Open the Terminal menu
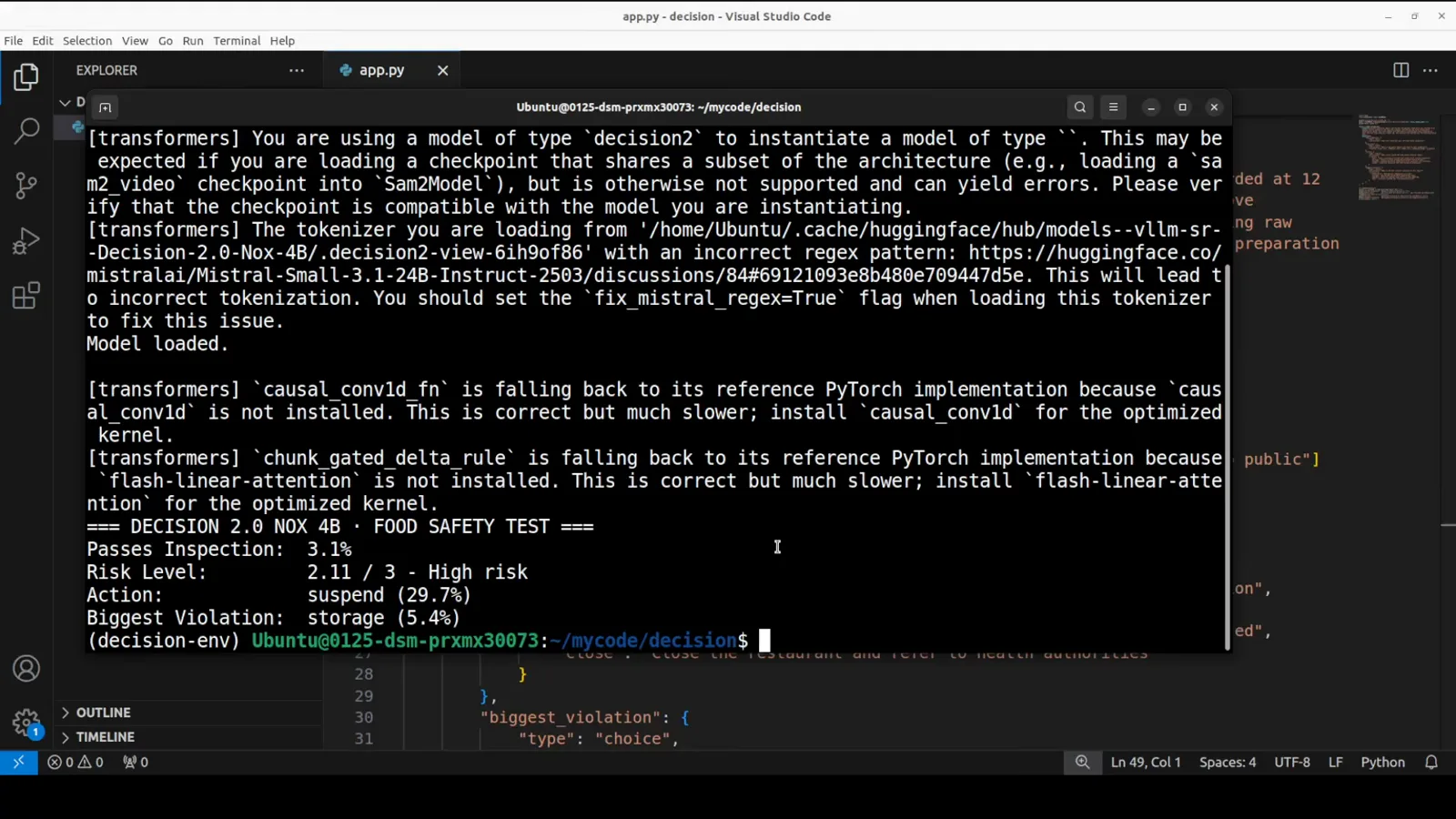This screenshot has width=1456, height=819. tap(237, 41)
